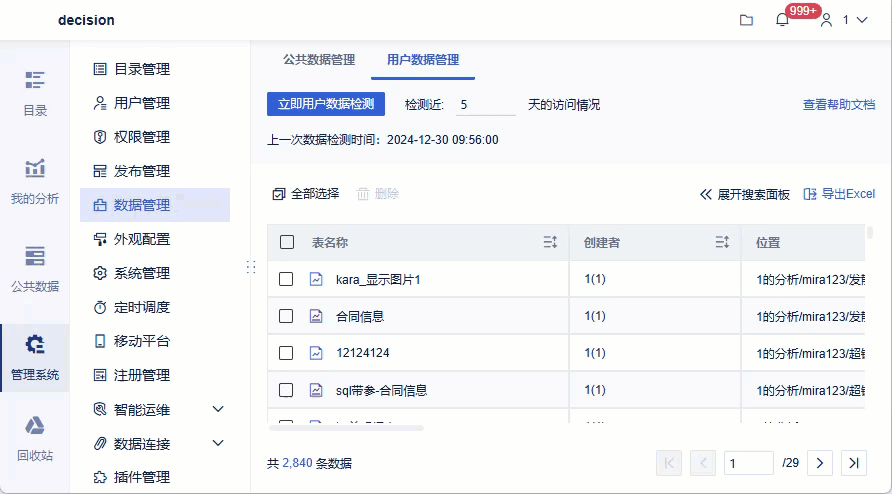Click 立即用户数据检测 button
Viewport: 892px width, 494px height.
(x=326, y=104)
